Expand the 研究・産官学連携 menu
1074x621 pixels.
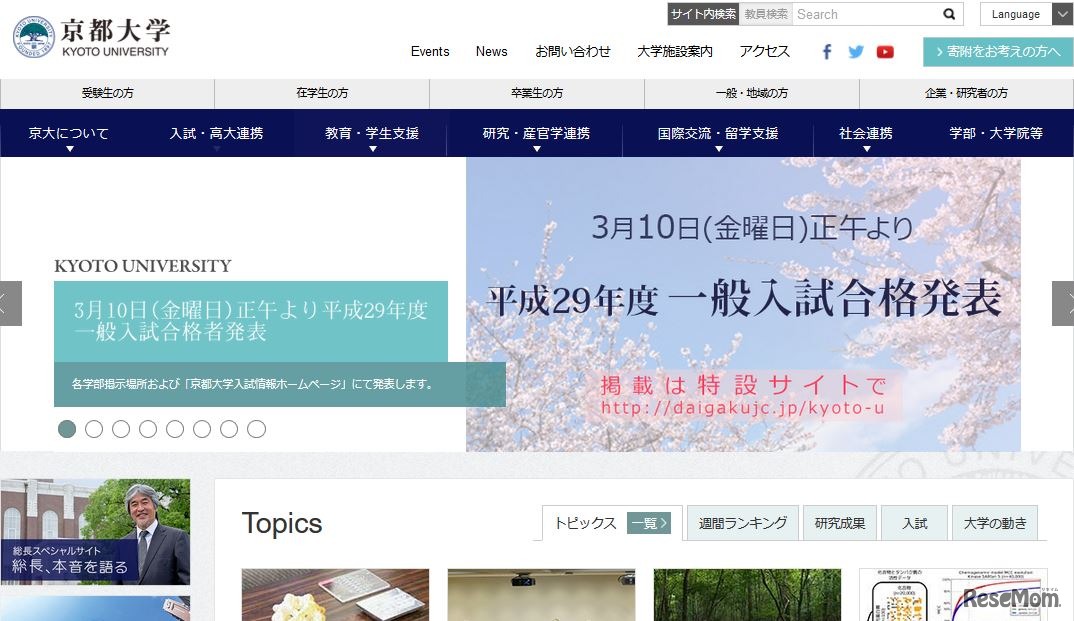pyautogui.click(x=536, y=134)
